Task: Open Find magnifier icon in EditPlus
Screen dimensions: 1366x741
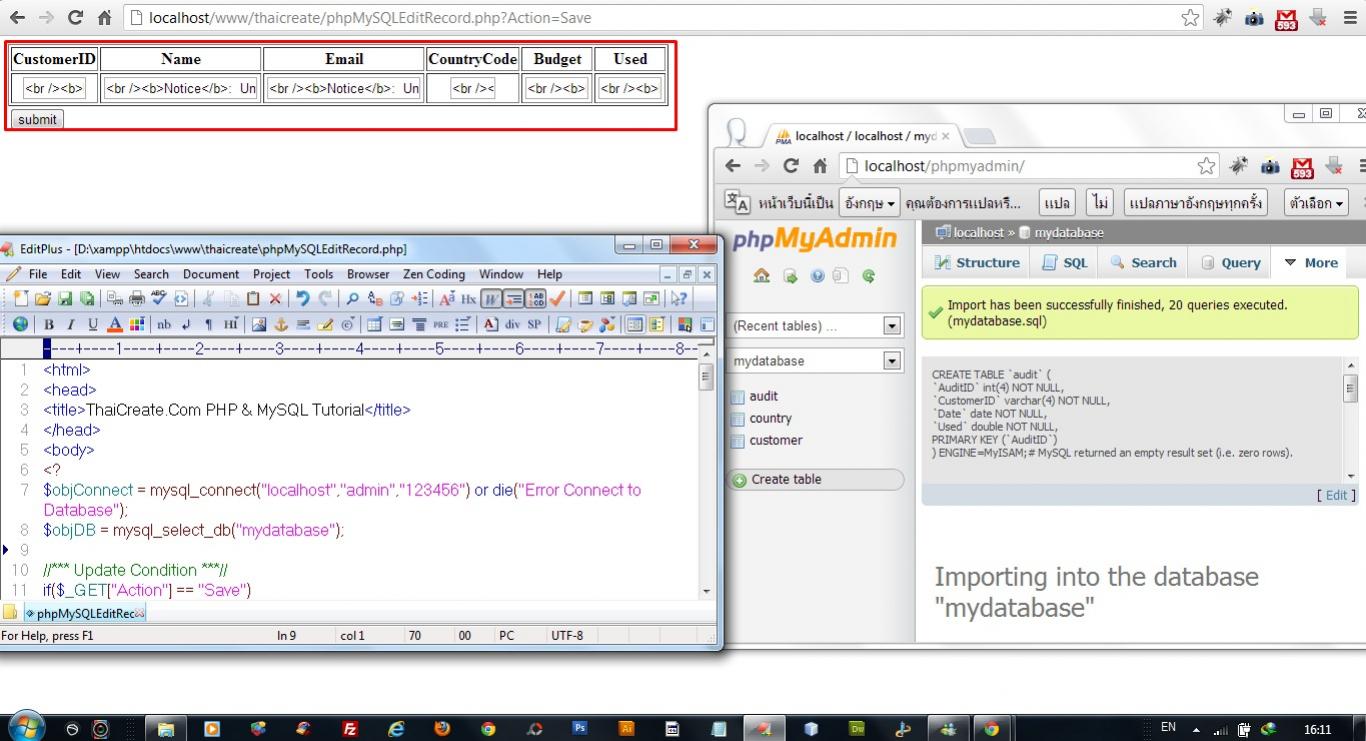Action: [x=352, y=298]
